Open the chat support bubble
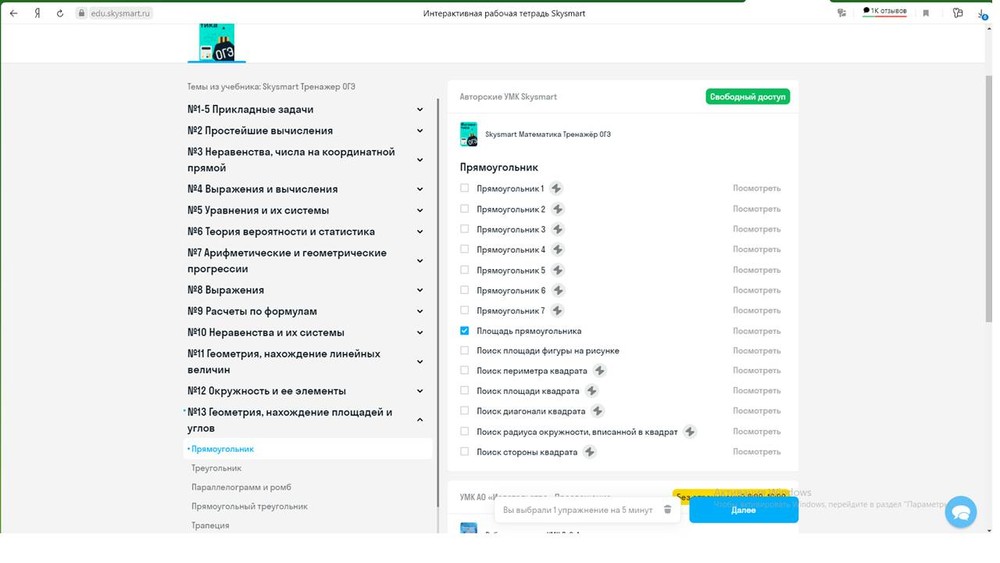 pyautogui.click(x=960, y=512)
